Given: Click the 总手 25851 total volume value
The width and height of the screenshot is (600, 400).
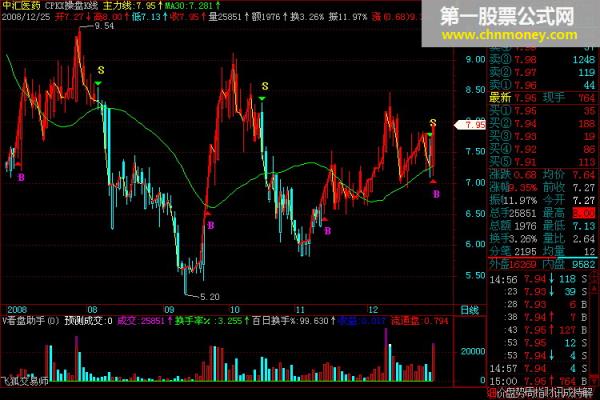Looking at the screenshot, I should pyautogui.click(x=513, y=213).
